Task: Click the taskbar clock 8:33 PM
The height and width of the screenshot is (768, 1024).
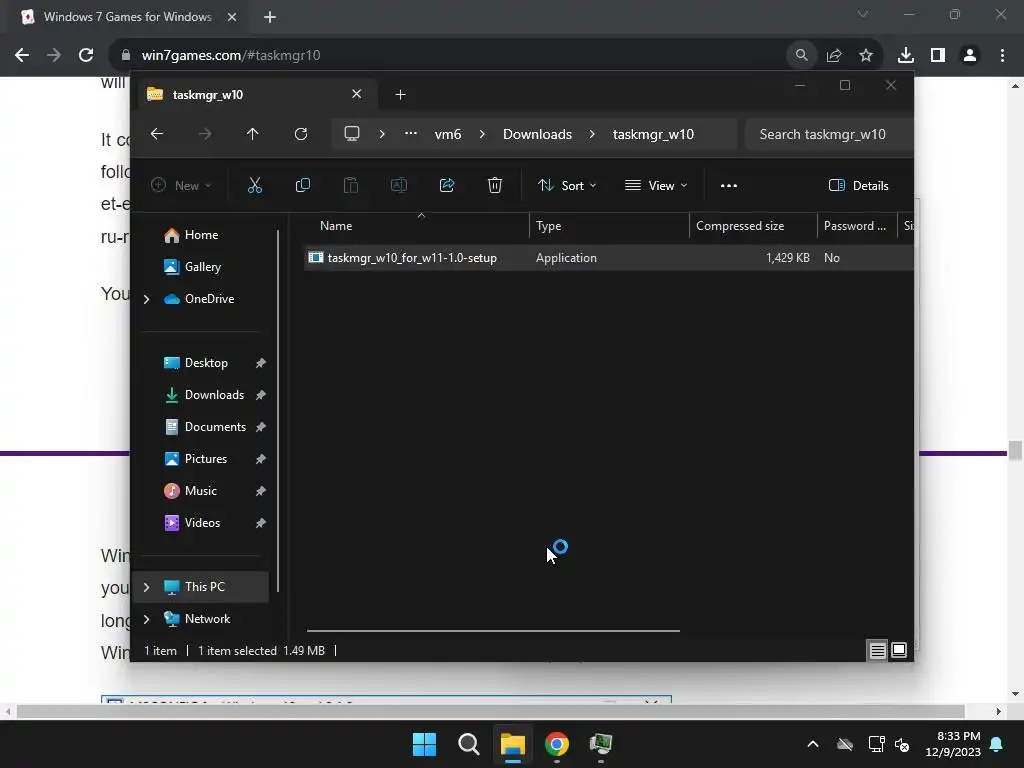Action: pyautogui.click(x=953, y=744)
